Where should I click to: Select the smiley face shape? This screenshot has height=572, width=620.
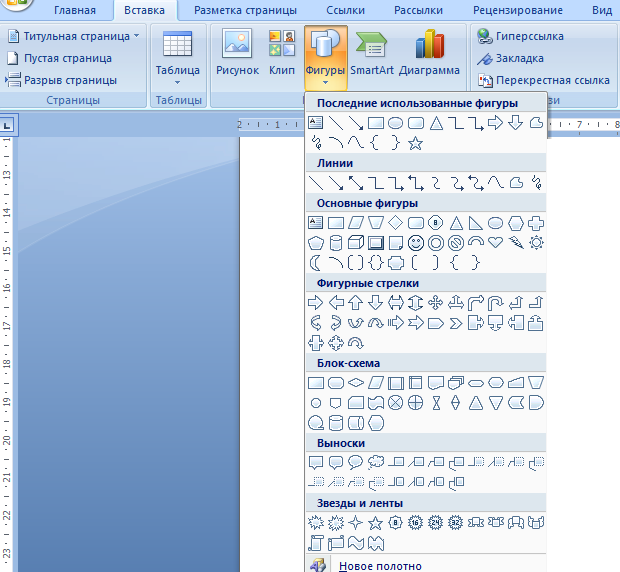click(416, 243)
